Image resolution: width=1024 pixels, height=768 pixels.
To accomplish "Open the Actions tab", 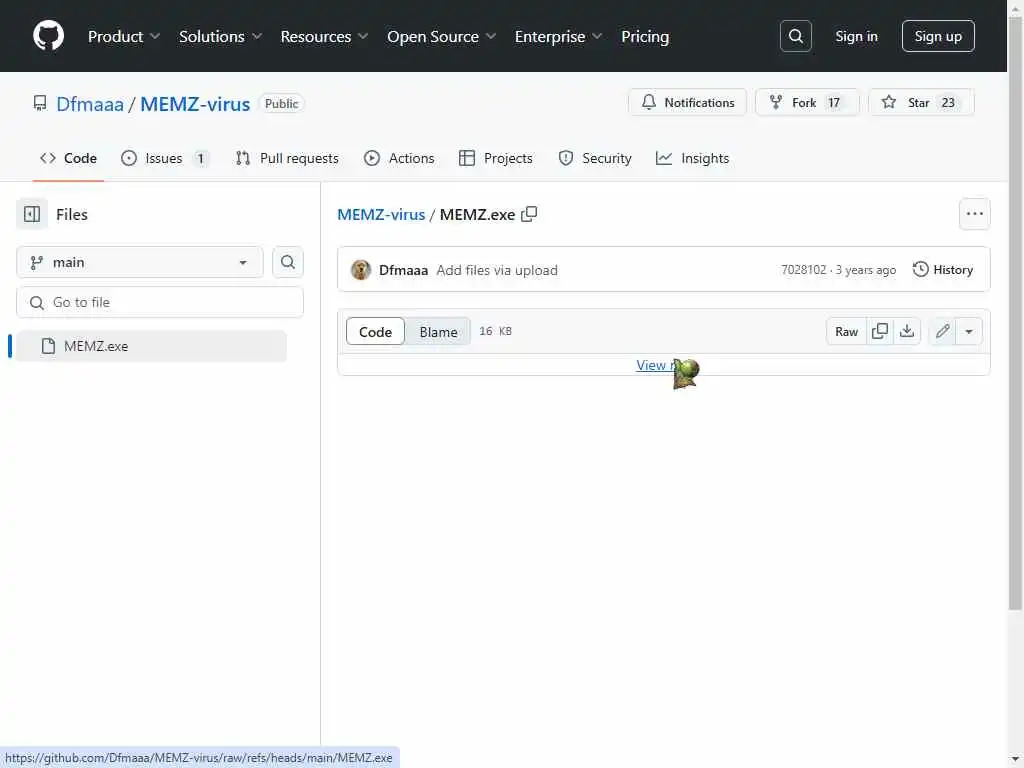I will 399,158.
